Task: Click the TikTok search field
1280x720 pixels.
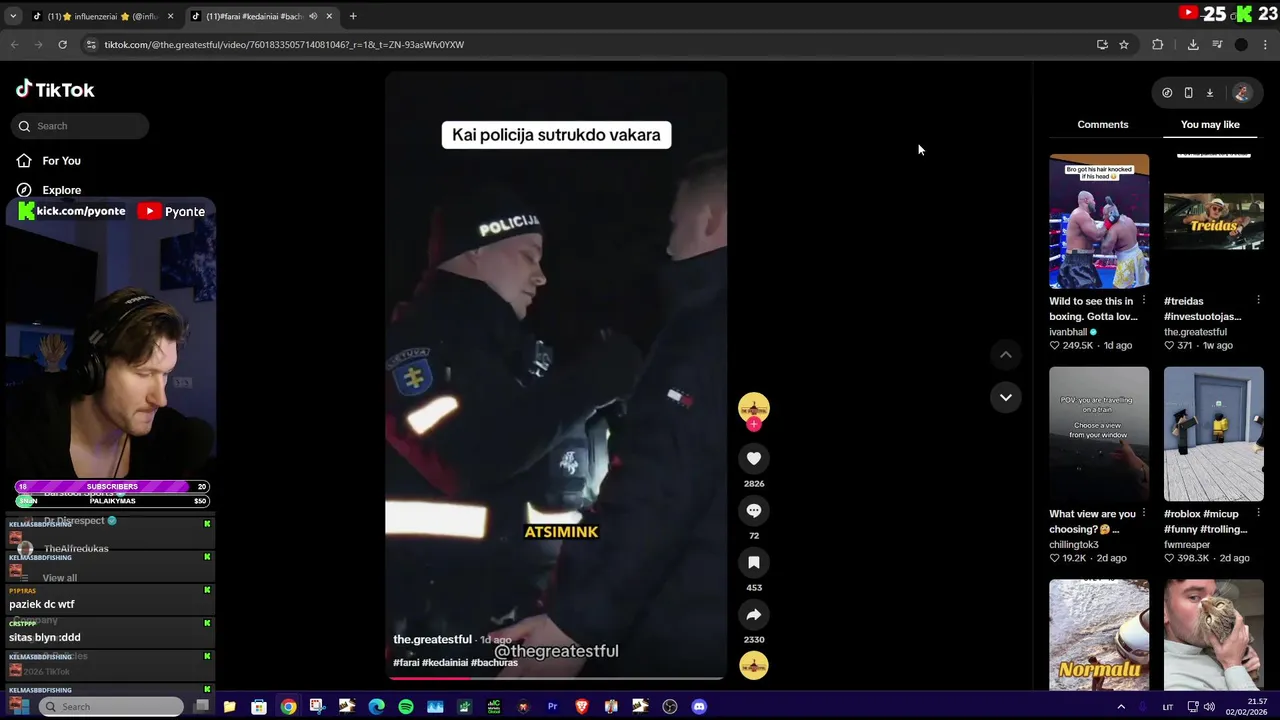Action: click(x=81, y=126)
